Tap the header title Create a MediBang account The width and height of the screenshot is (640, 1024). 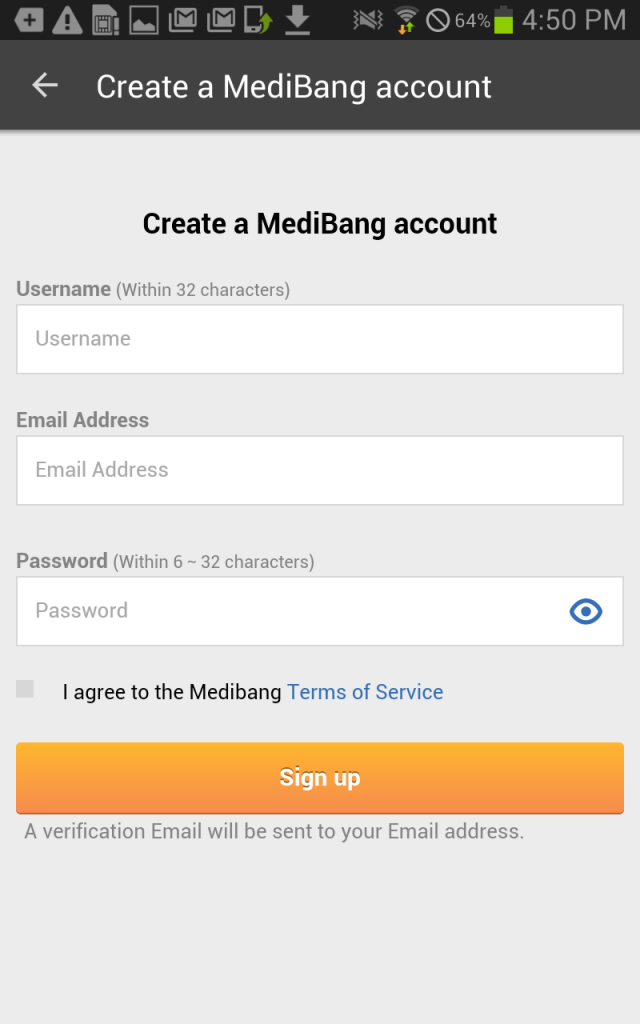(x=294, y=87)
